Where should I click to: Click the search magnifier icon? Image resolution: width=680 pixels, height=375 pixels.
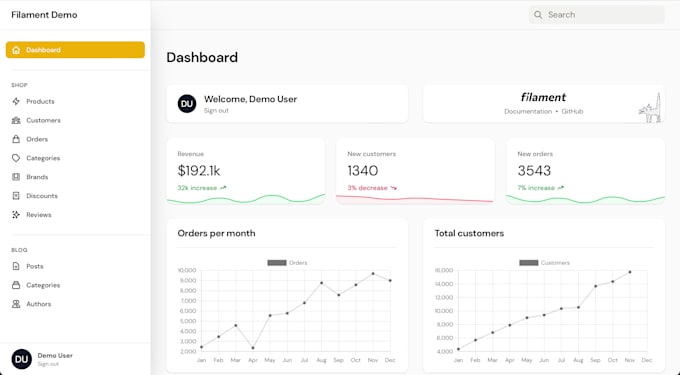coord(538,15)
